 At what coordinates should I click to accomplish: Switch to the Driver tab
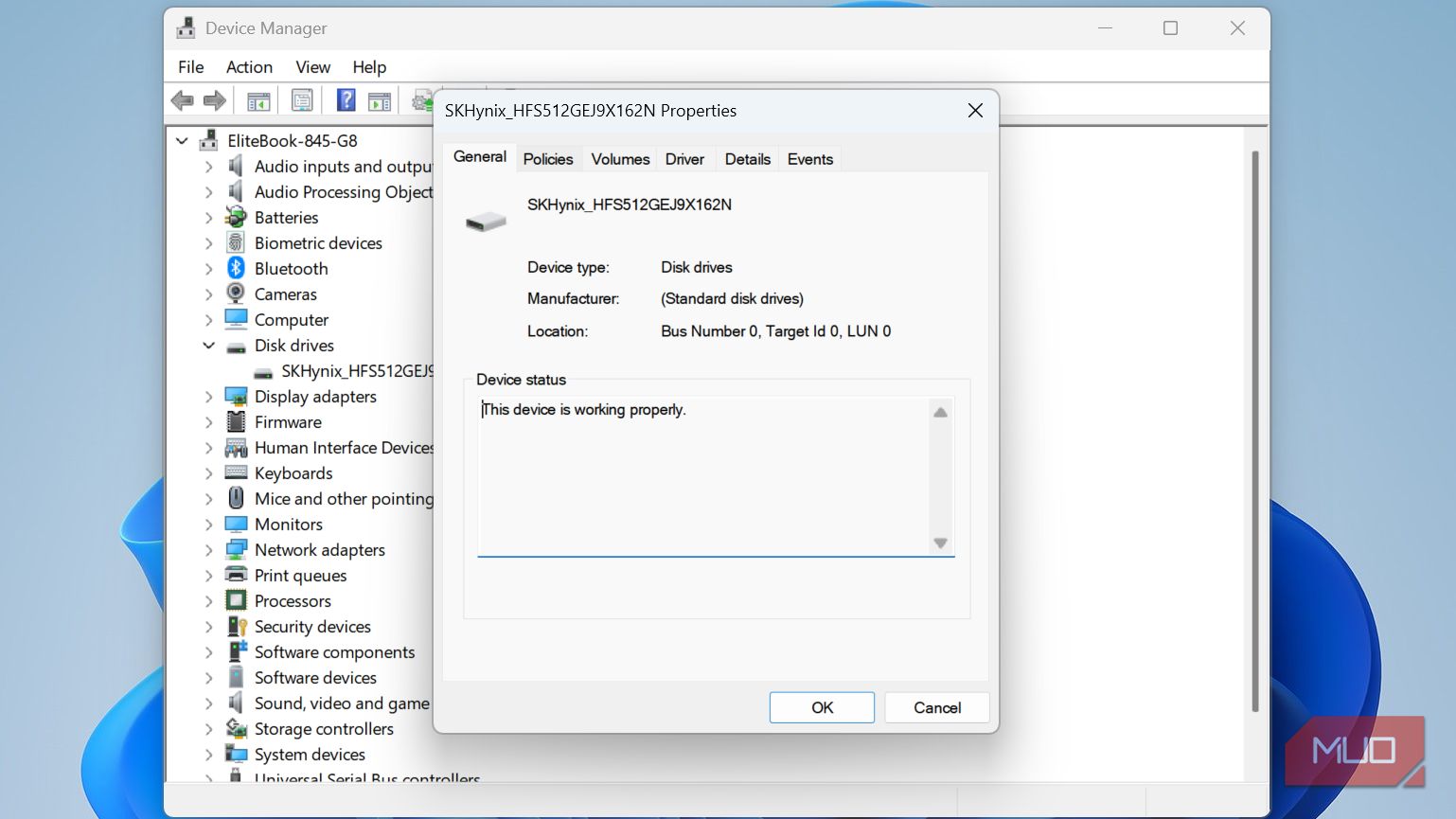point(684,159)
